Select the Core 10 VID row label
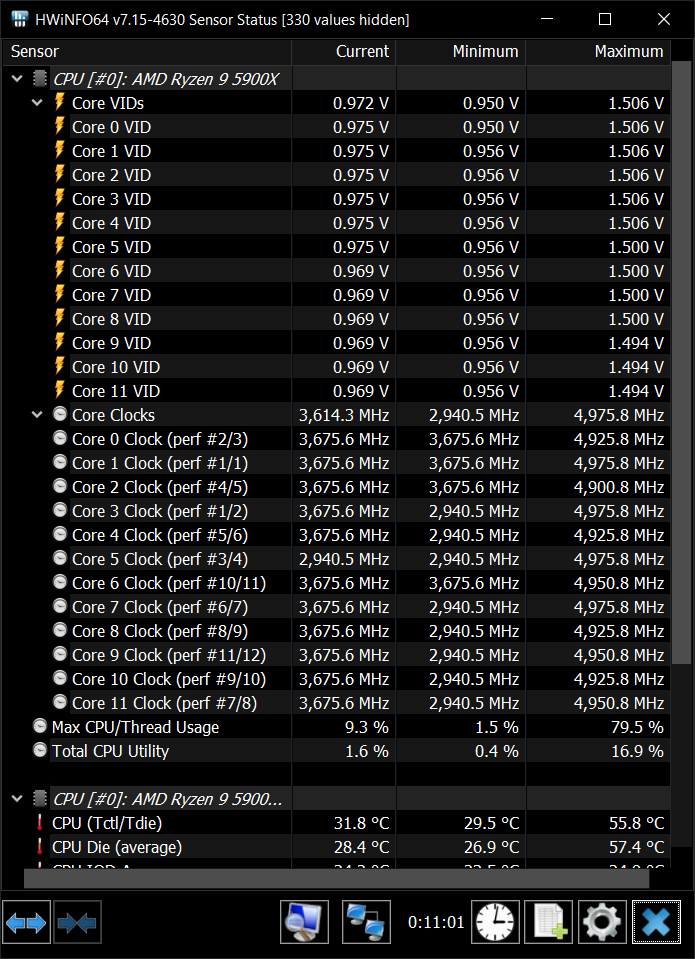Image resolution: width=695 pixels, height=959 pixels. click(116, 367)
